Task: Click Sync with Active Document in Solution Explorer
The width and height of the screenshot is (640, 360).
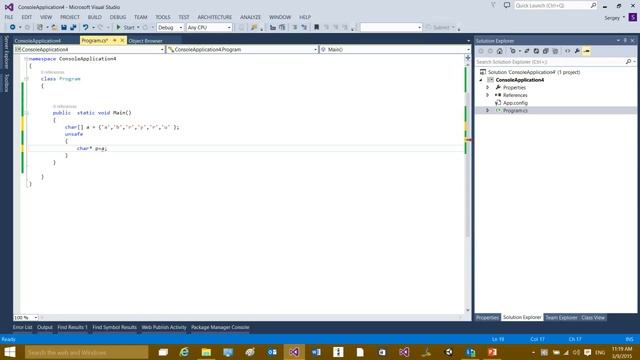Action: coord(527,51)
